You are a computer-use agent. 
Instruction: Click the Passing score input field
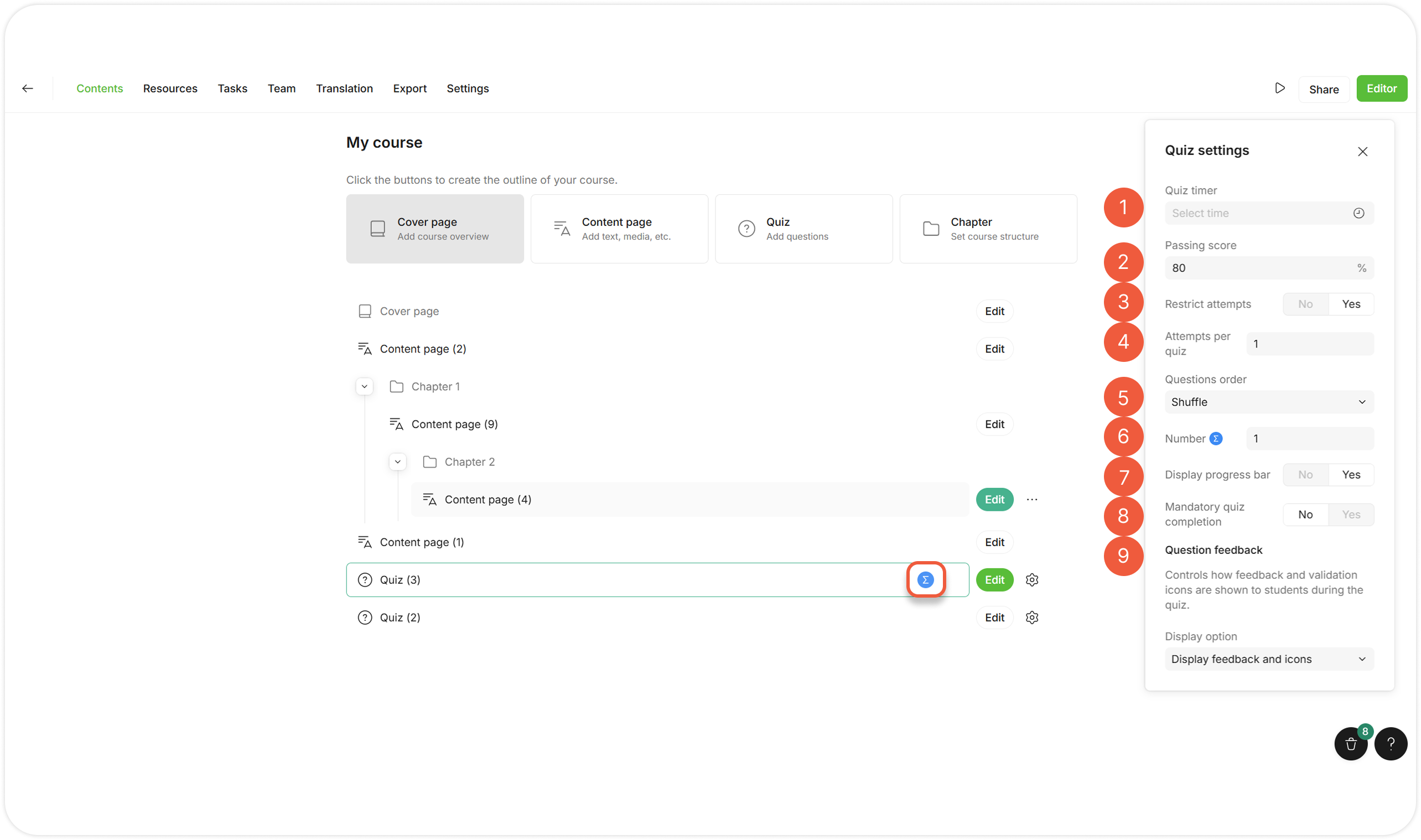coord(1259,268)
